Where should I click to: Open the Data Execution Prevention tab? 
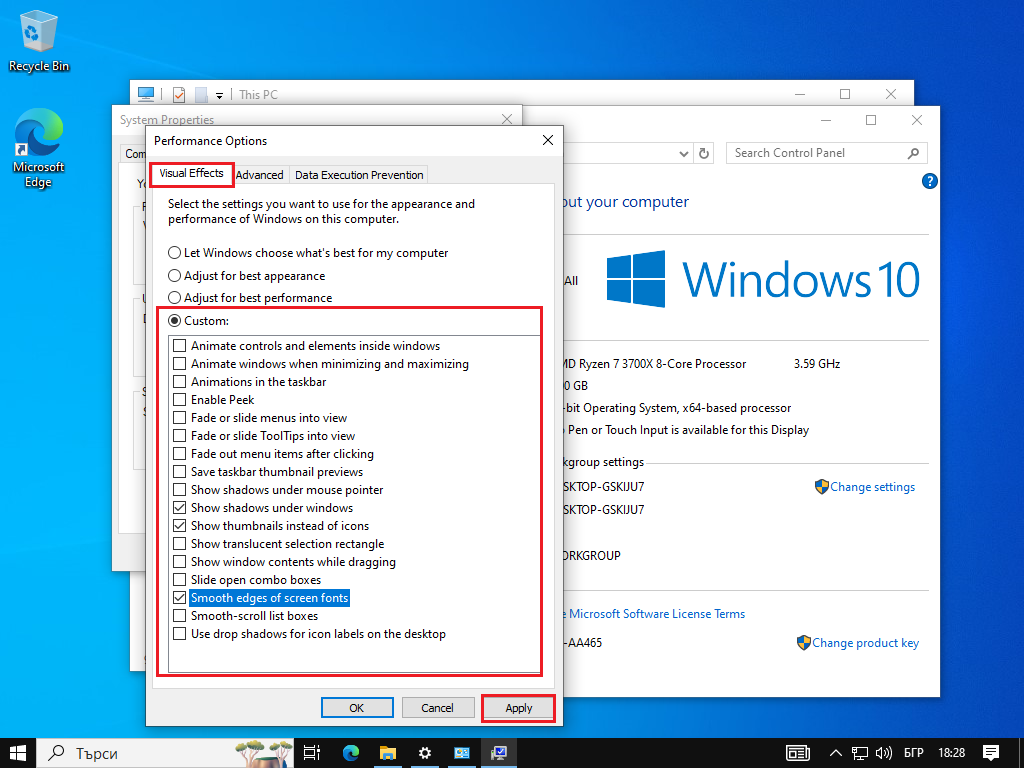(359, 175)
